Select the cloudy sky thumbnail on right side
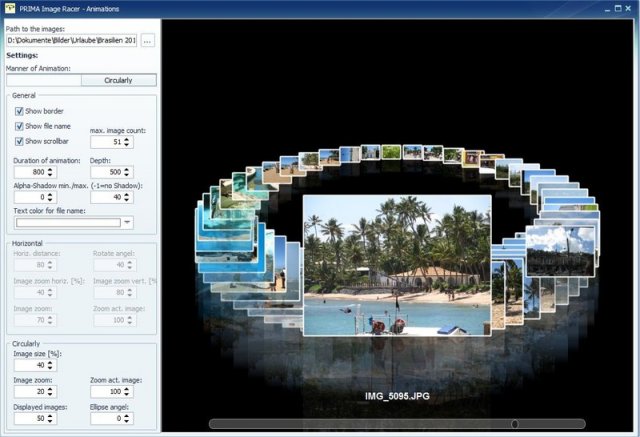This screenshot has height=437, width=640. (x=560, y=251)
